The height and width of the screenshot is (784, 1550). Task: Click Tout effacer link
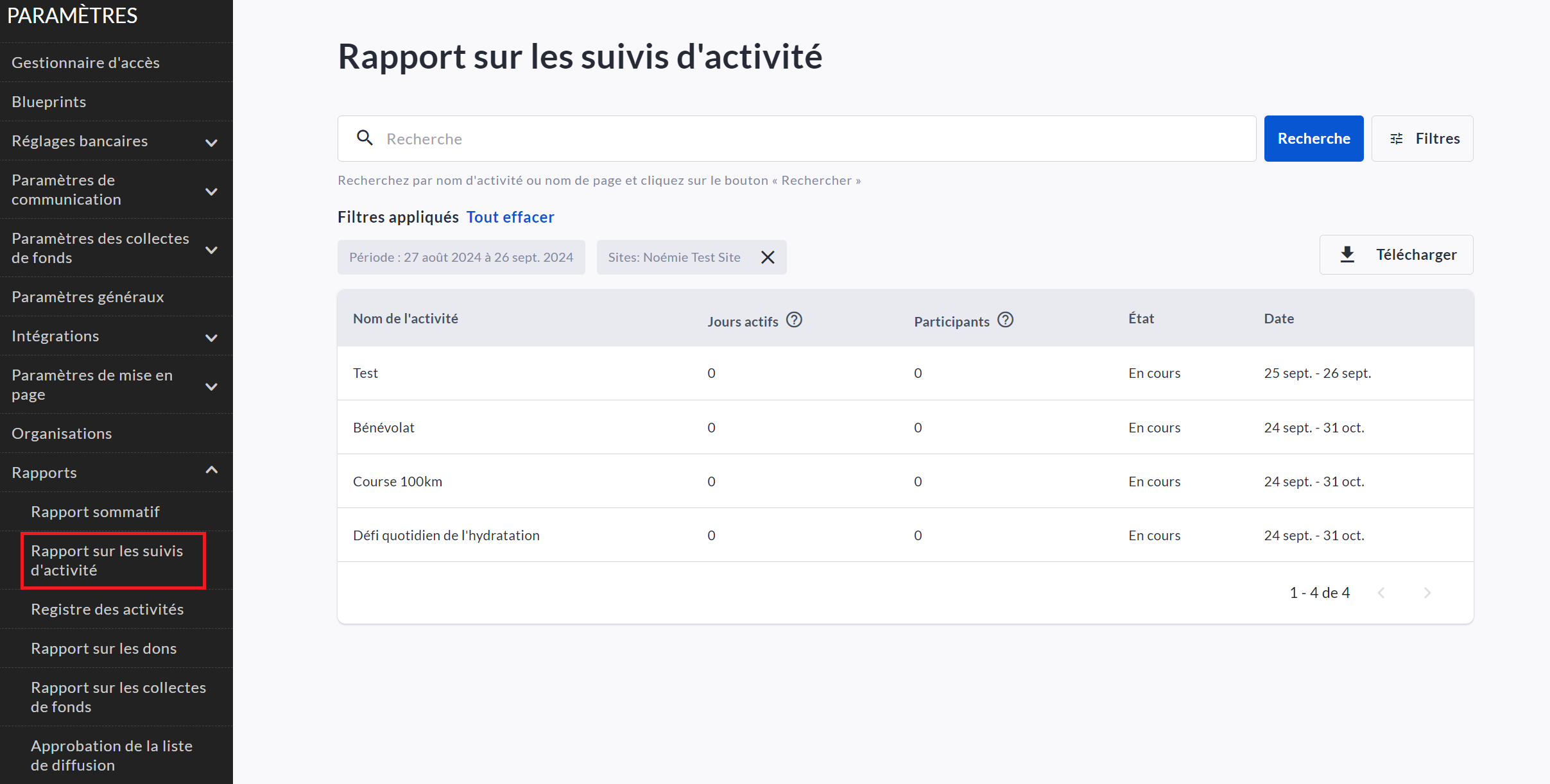[x=510, y=217]
